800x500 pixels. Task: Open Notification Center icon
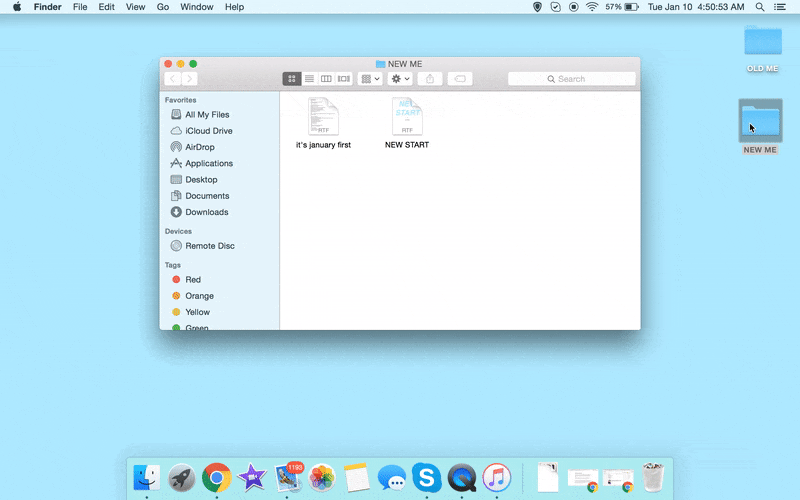[780, 7]
